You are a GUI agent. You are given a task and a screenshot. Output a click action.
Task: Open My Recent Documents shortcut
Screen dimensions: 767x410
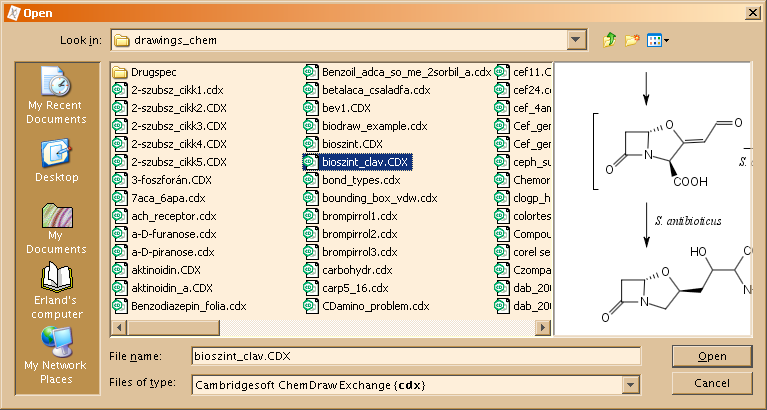57,98
